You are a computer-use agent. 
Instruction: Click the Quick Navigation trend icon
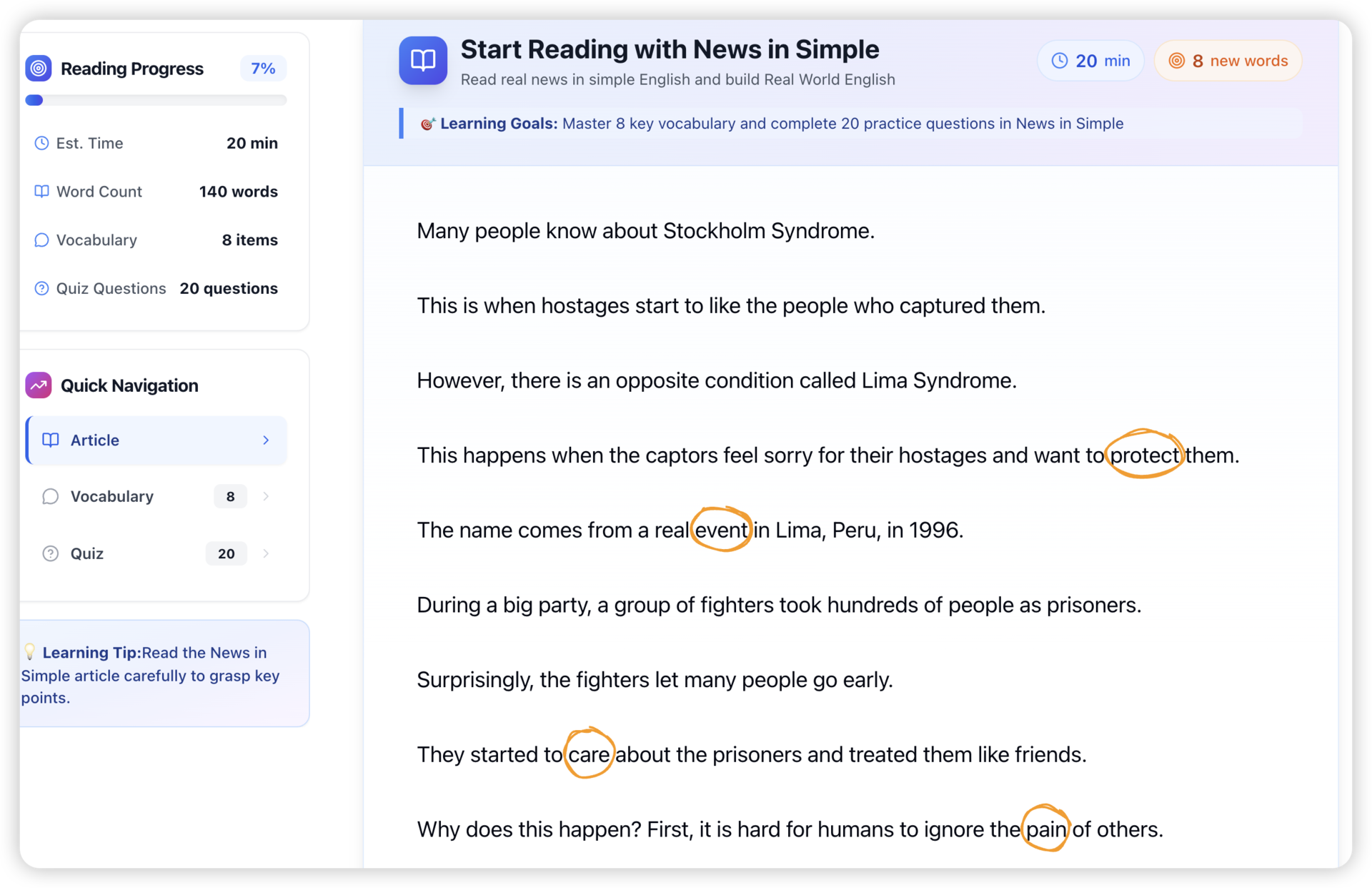point(39,385)
